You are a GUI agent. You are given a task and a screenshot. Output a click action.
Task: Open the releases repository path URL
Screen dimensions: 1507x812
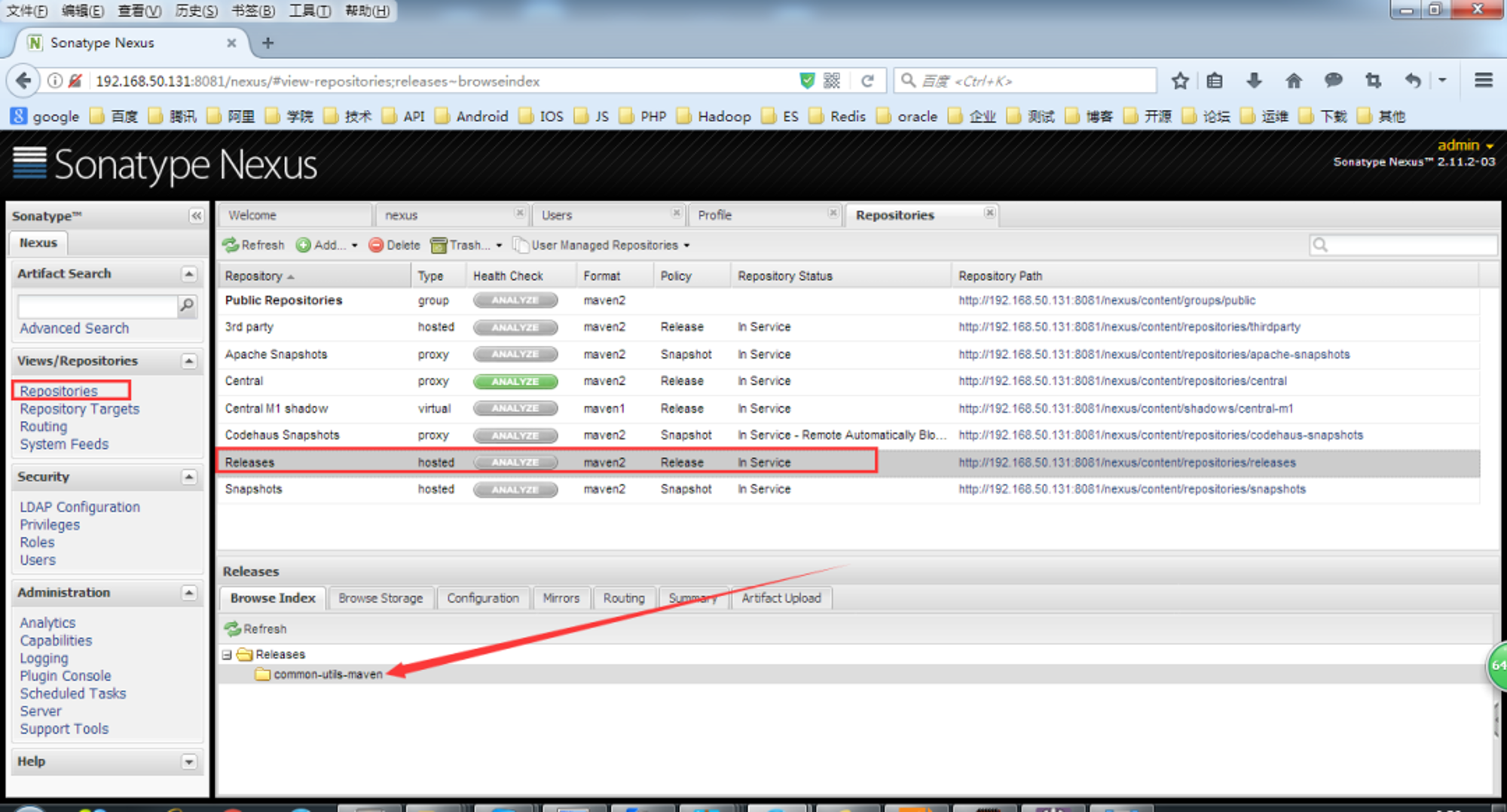[x=1126, y=462]
